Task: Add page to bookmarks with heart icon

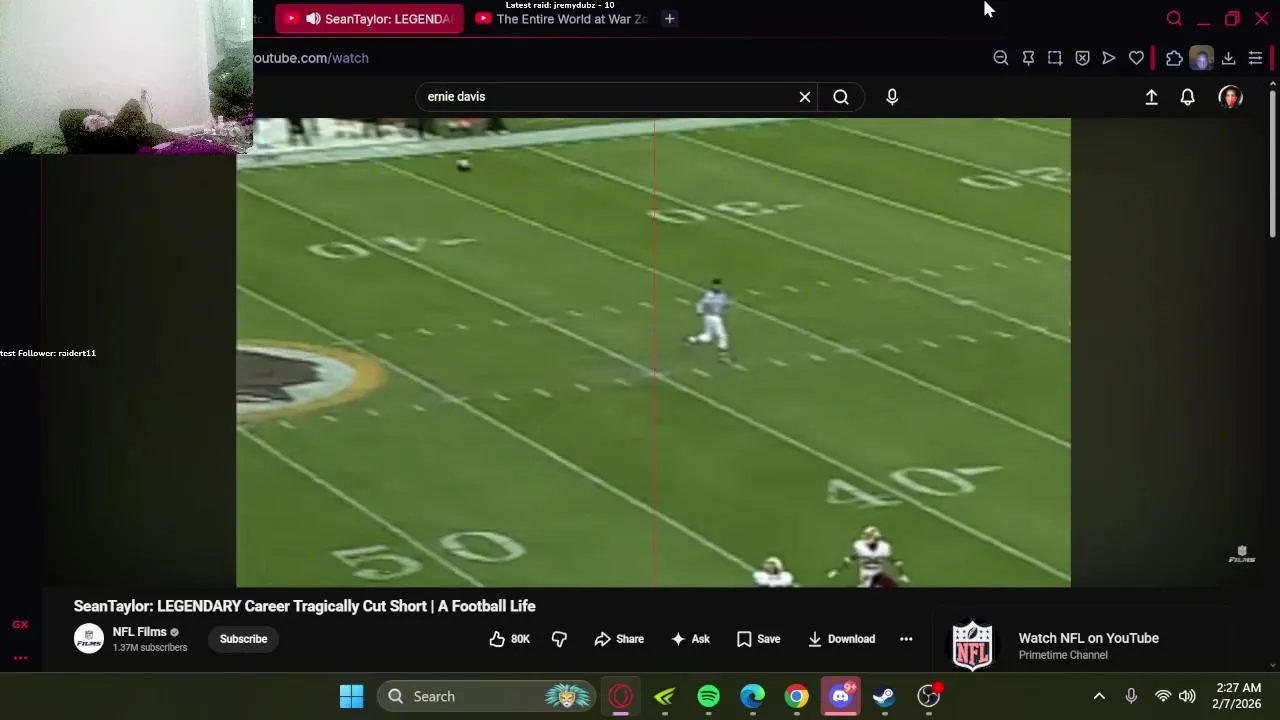Action: [1136, 58]
